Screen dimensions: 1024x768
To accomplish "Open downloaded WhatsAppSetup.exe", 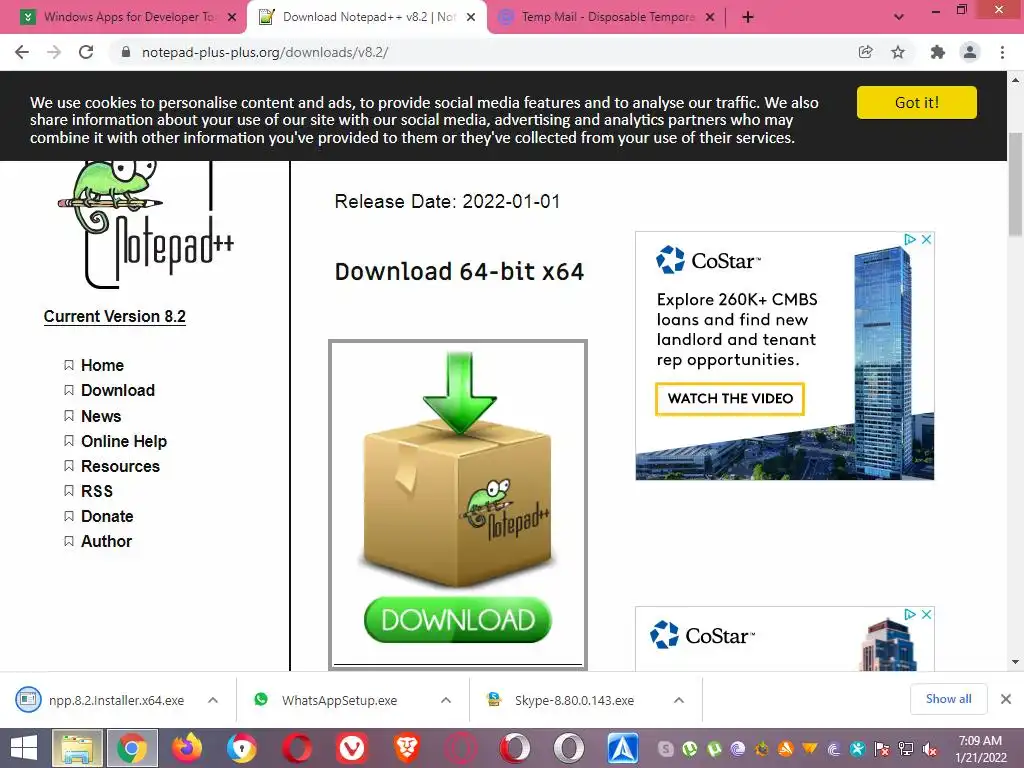I will 327,700.
